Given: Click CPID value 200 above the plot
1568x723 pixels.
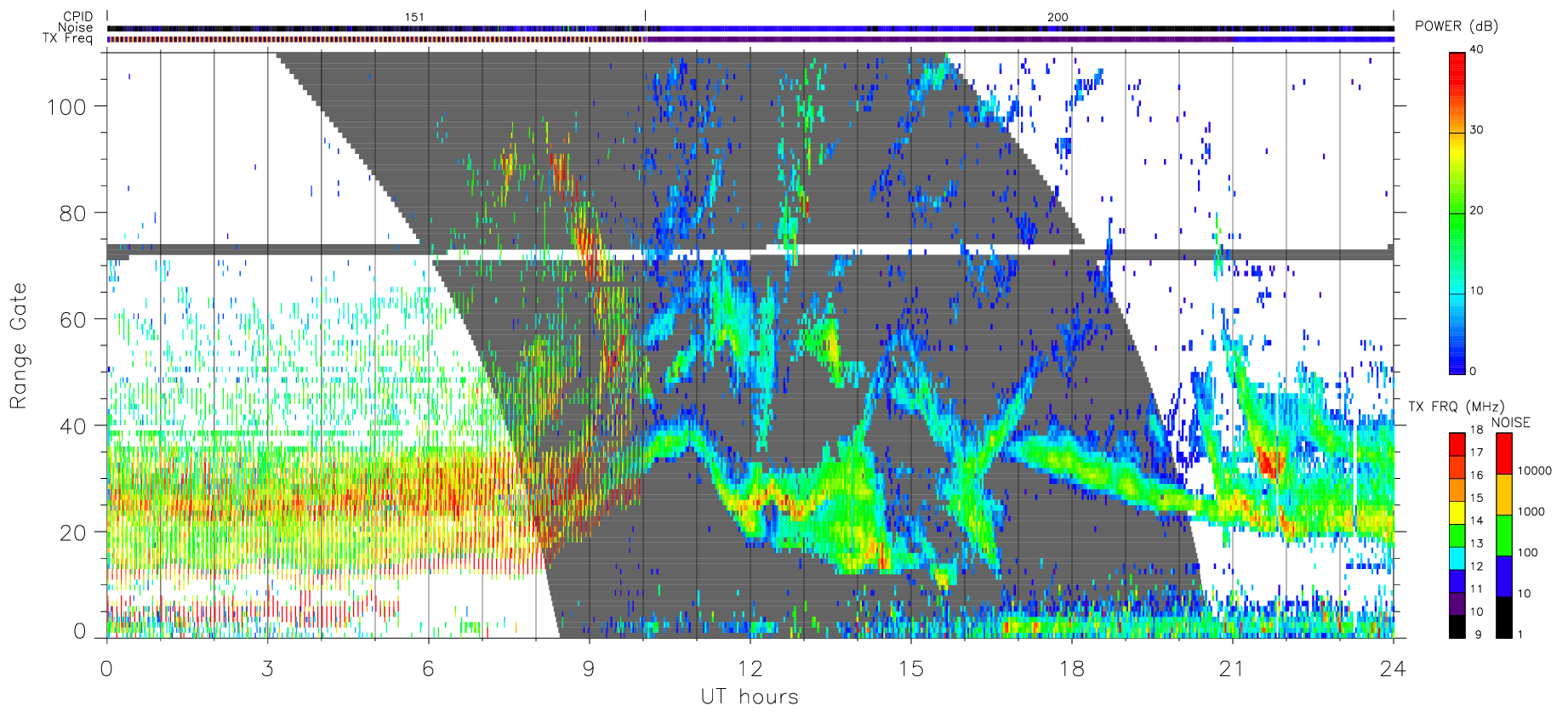Looking at the screenshot, I should pos(1058,17).
